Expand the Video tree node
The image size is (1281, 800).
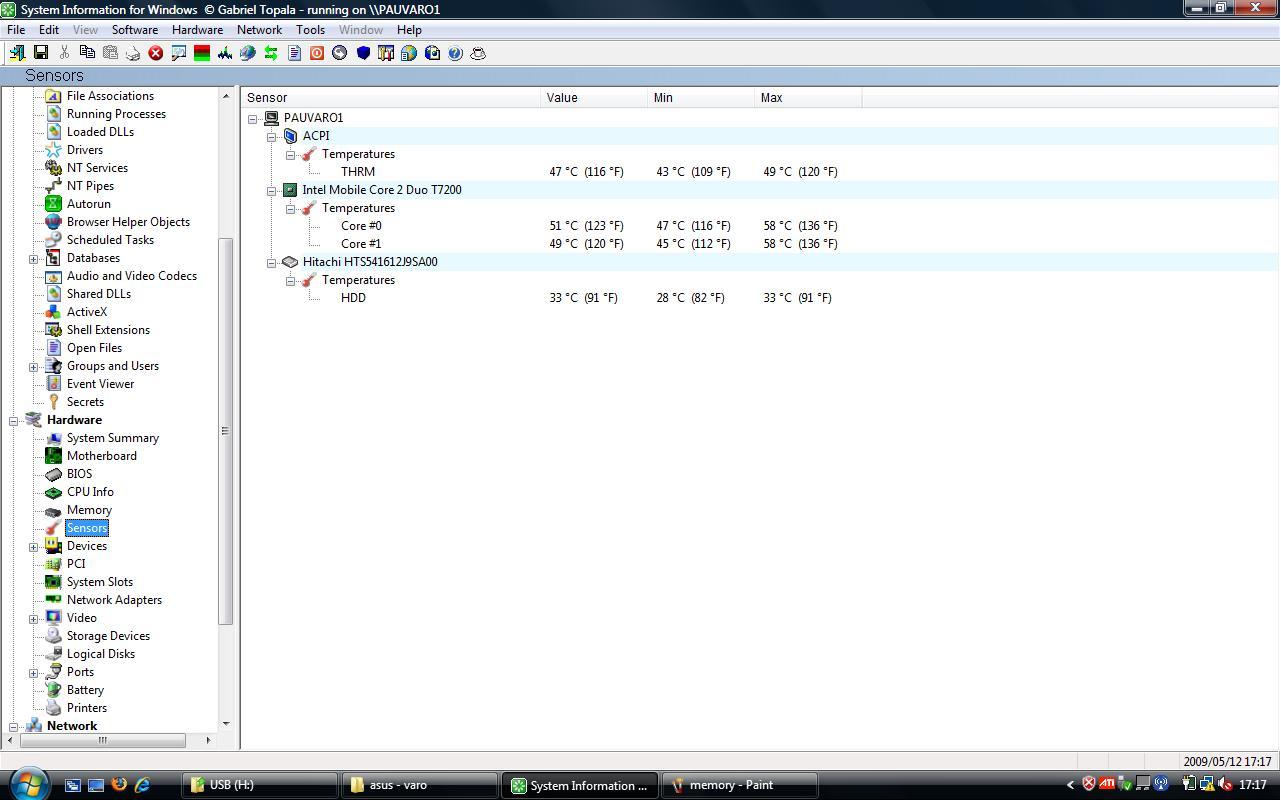33,618
